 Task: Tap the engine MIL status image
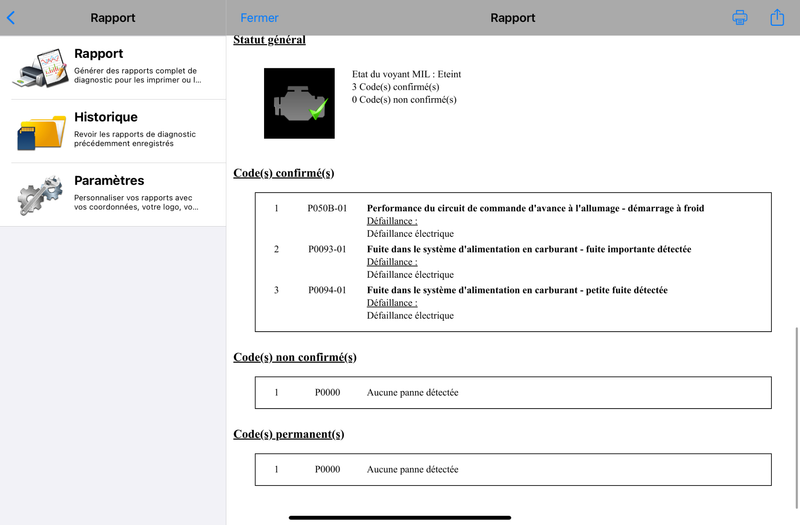(x=299, y=103)
